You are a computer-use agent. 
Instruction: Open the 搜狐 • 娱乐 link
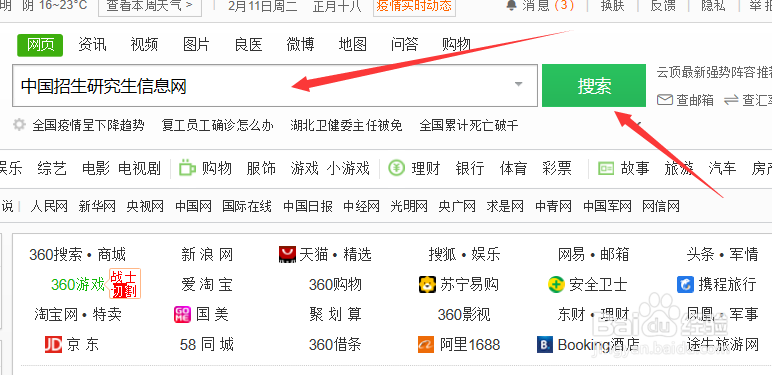pos(464,255)
